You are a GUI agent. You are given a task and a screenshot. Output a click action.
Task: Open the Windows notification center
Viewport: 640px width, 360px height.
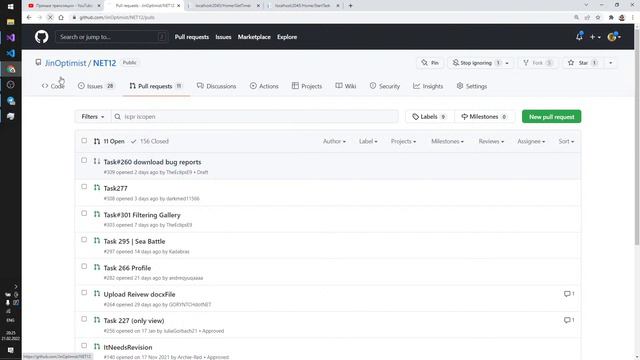pos(11,351)
